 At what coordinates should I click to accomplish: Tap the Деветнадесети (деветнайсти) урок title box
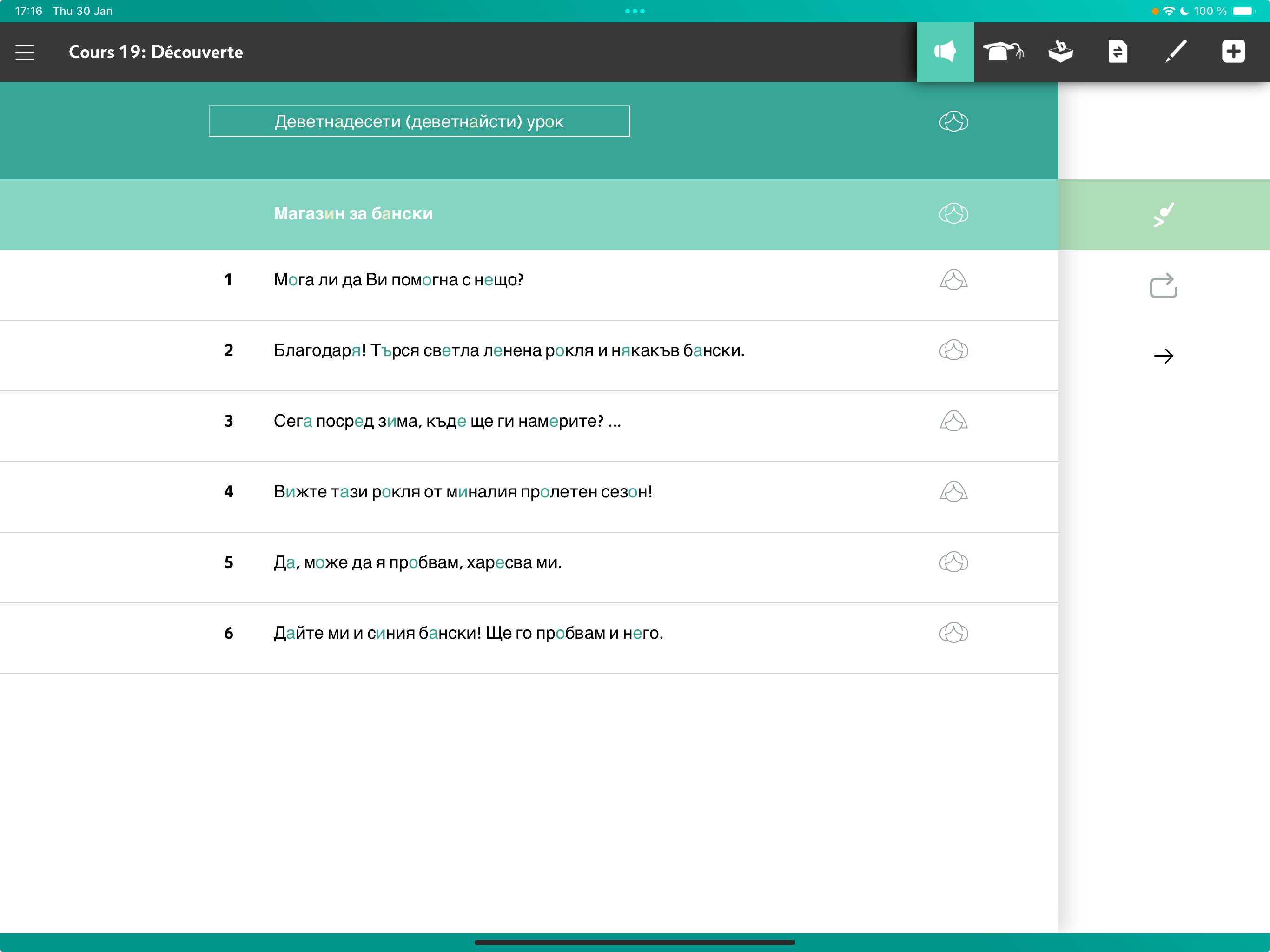coord(419,121)
